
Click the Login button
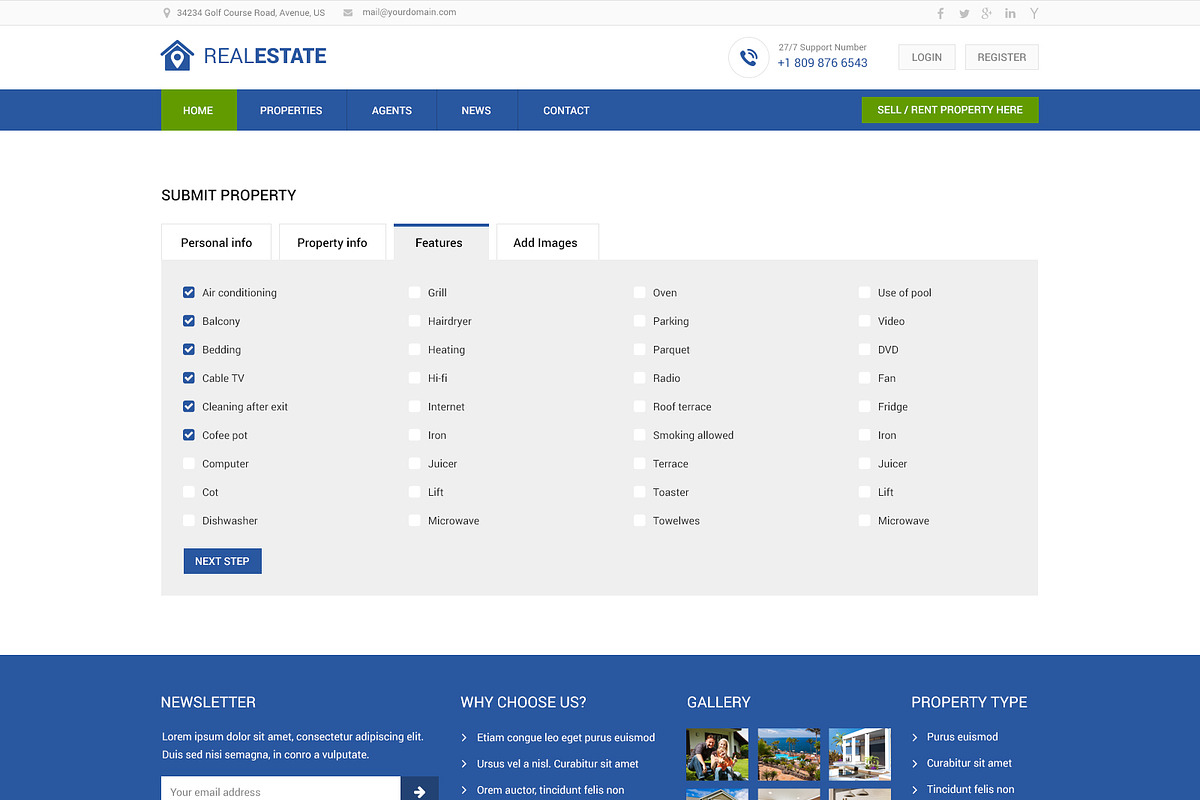927,57
